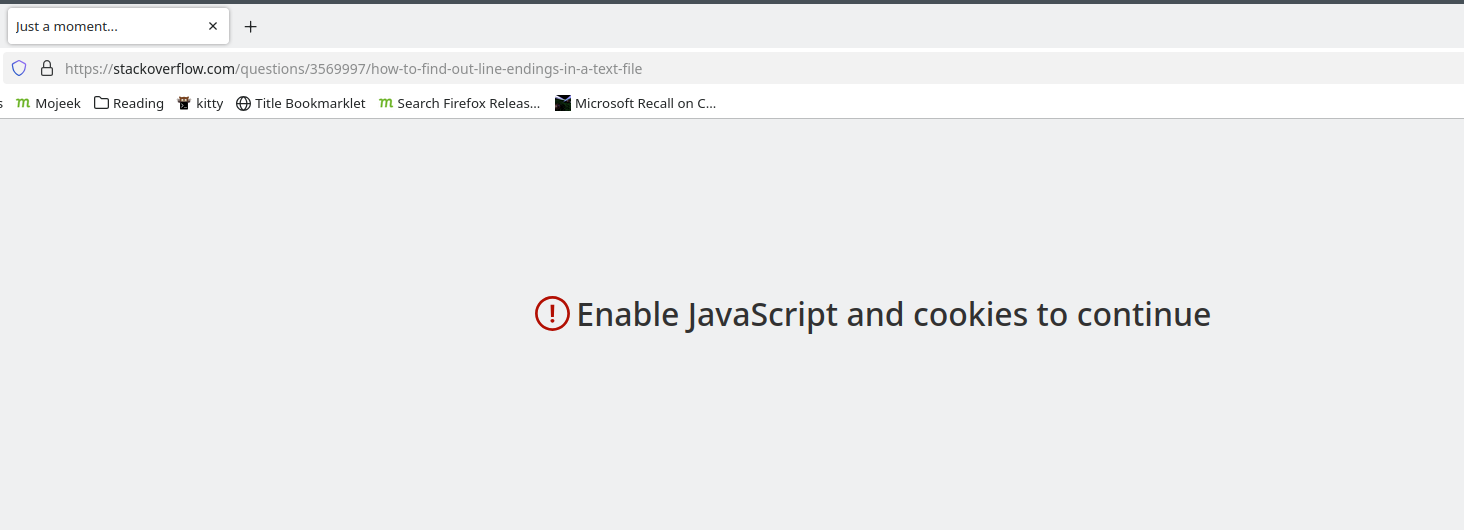Click the folder icon beside Reading

pyautogui.click(x=101, y=103)
